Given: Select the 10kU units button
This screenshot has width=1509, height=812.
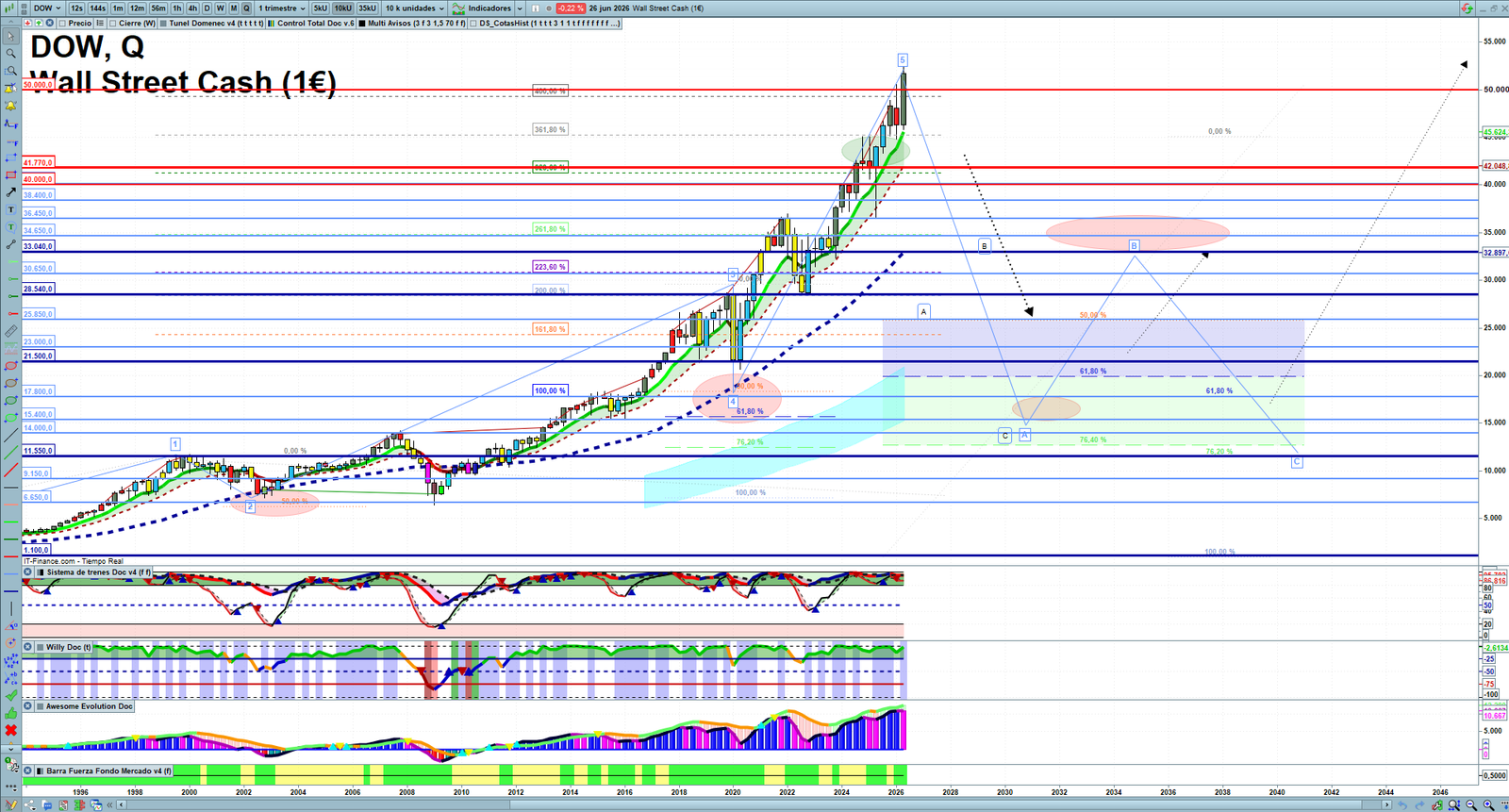Looking at the screenshot, I should 343,8.
